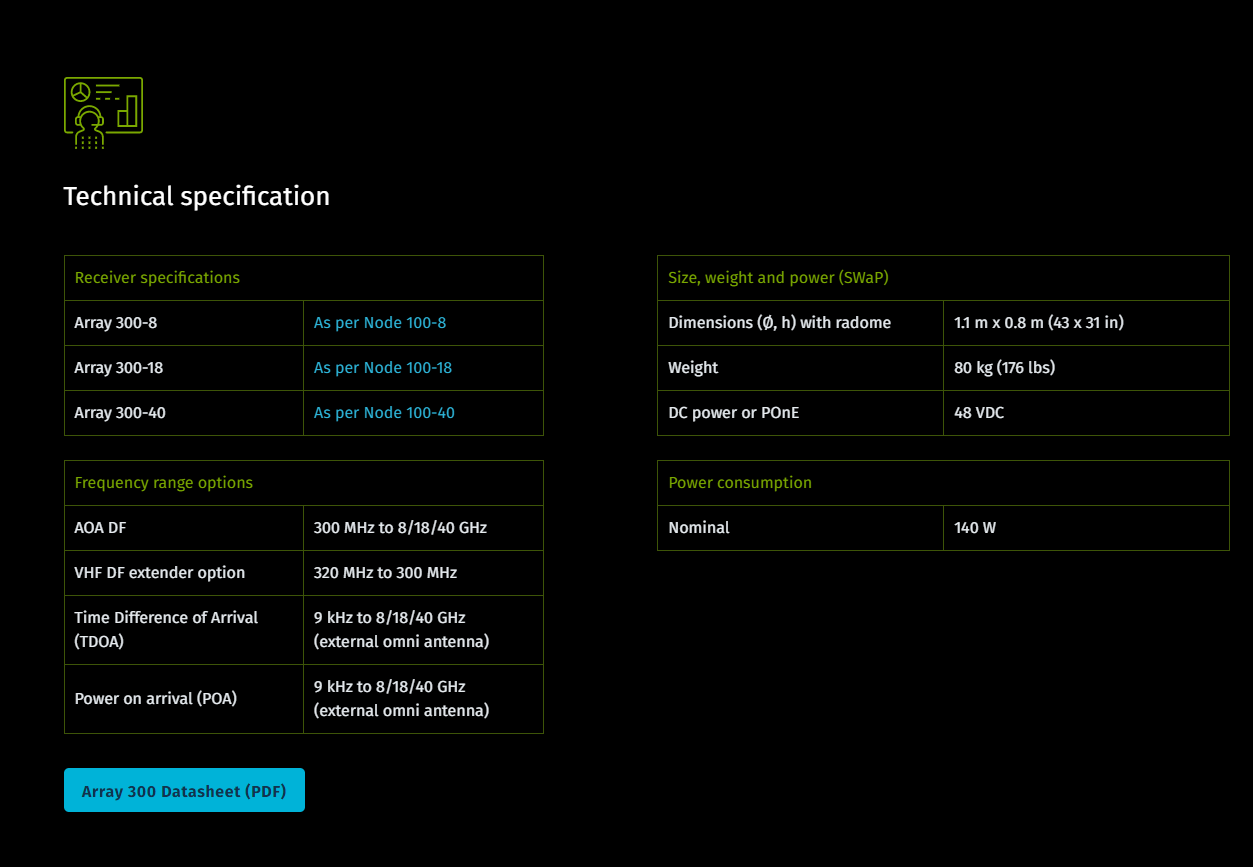Select the Array 300-18 row label
1253x867 pixels.
(119, 368)
